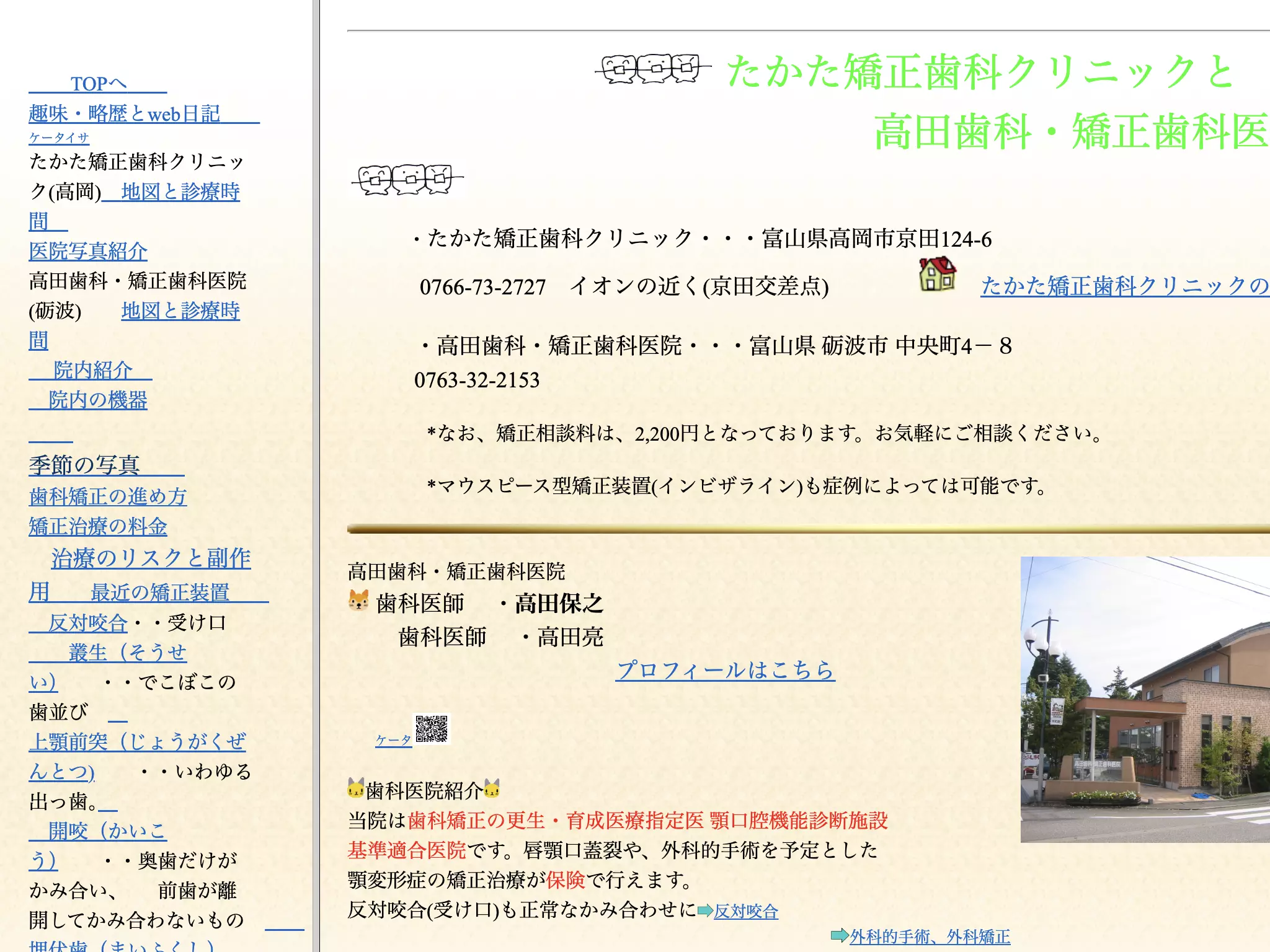This screenshot has width=1270, height=952.
Task: Open 歯科矯正の進め方 link
Action: tap(108, 496)
